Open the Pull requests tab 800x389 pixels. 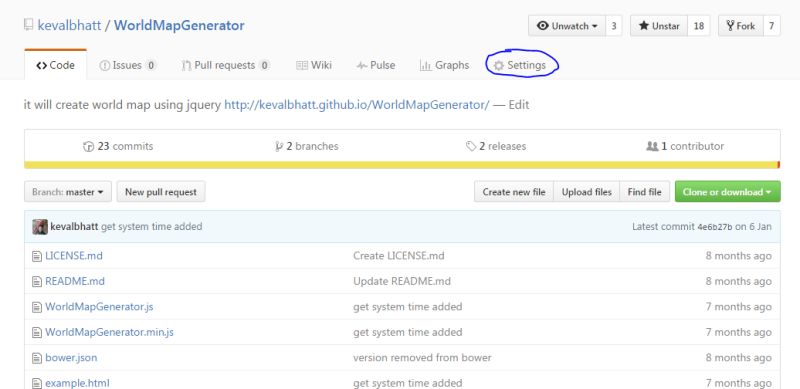pos(225,65)
